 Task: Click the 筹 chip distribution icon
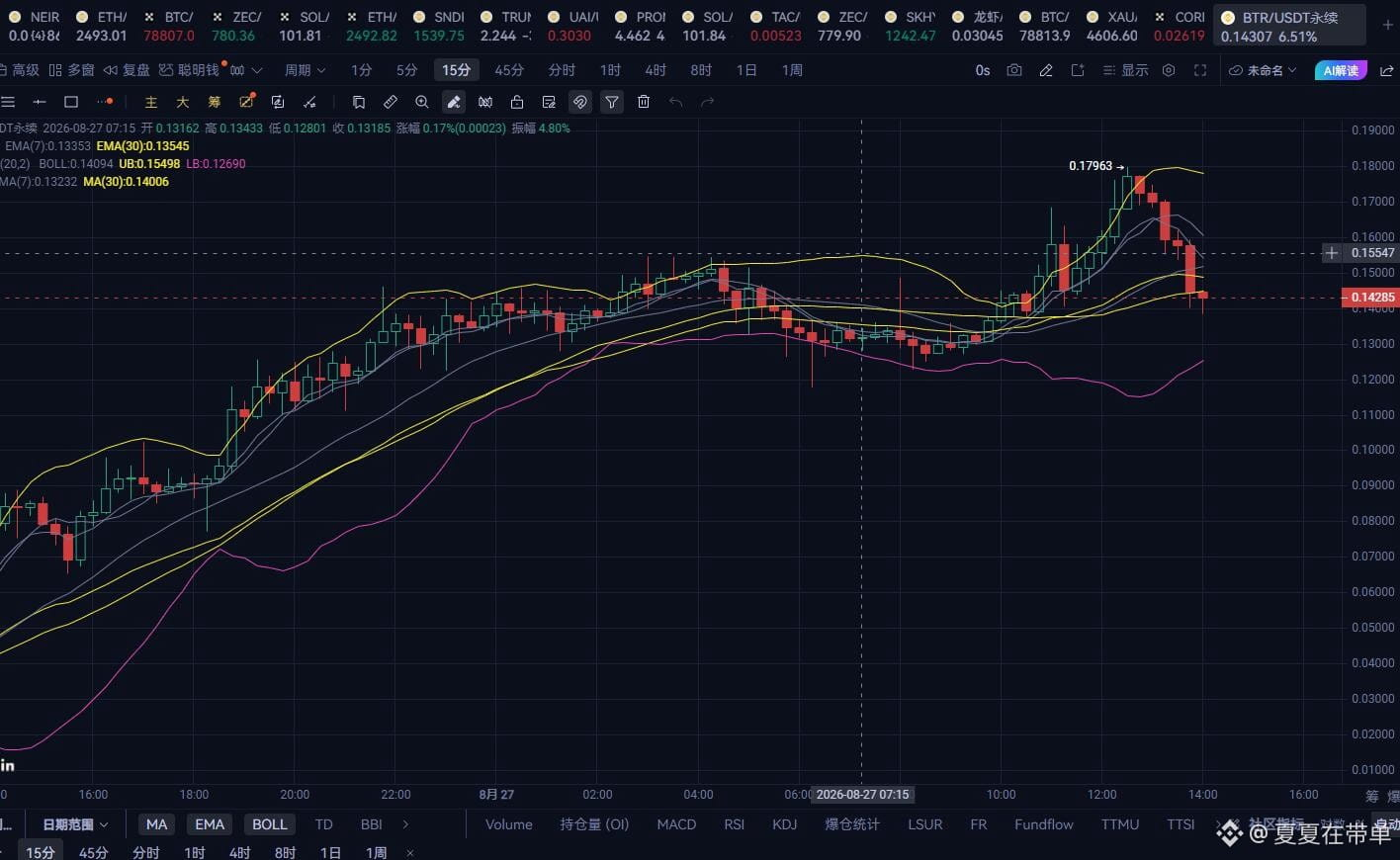click(x=215, y=102)
